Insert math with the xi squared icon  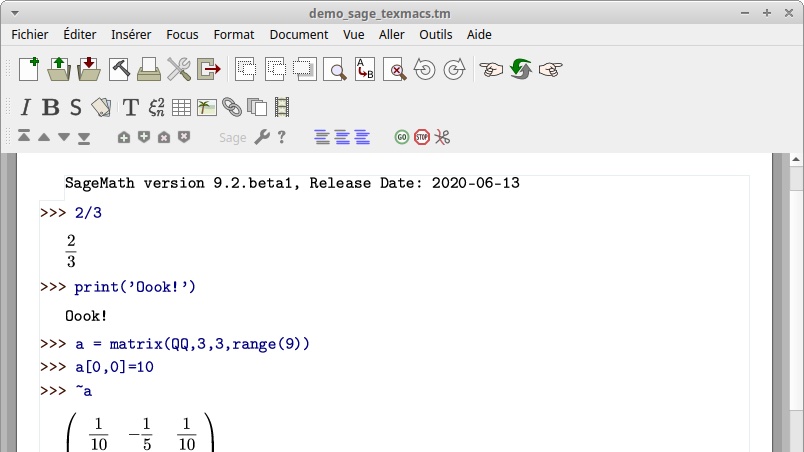pyautogui.click(x=156, y=108)
